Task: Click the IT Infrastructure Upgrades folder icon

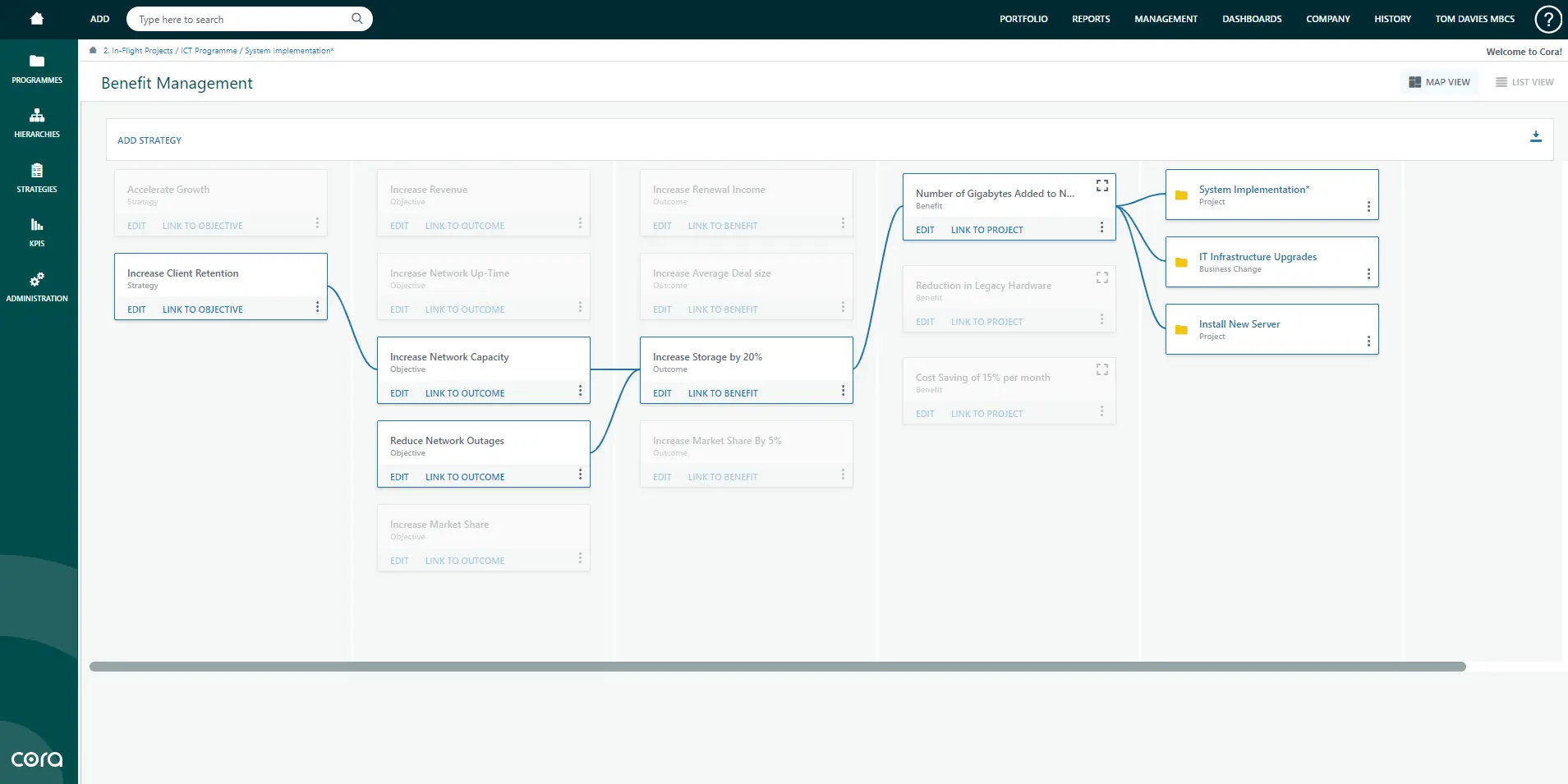Action: [x=1181, y=262]
